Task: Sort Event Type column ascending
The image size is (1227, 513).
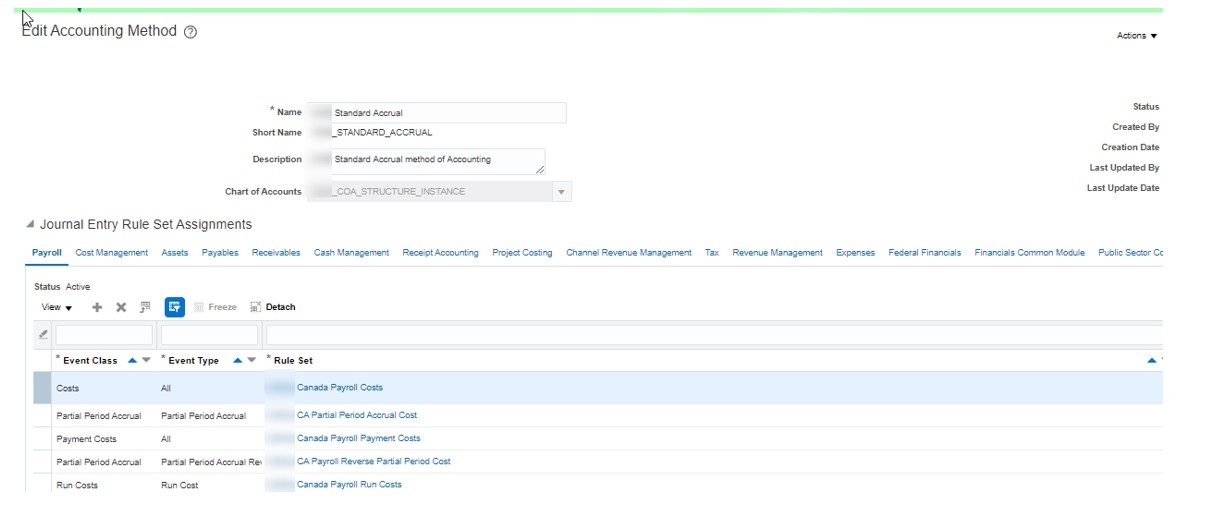Action: coord(238,361)
